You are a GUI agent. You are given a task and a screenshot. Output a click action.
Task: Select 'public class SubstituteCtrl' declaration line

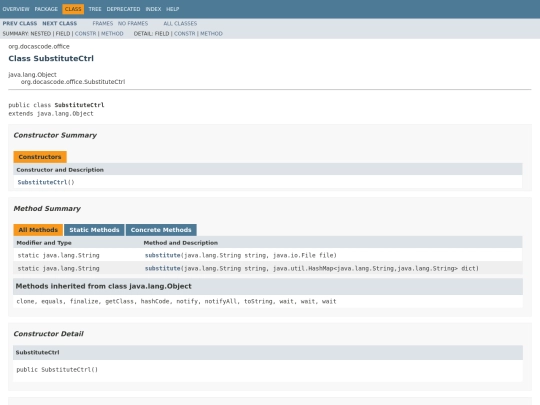click(x=56, y=105)
